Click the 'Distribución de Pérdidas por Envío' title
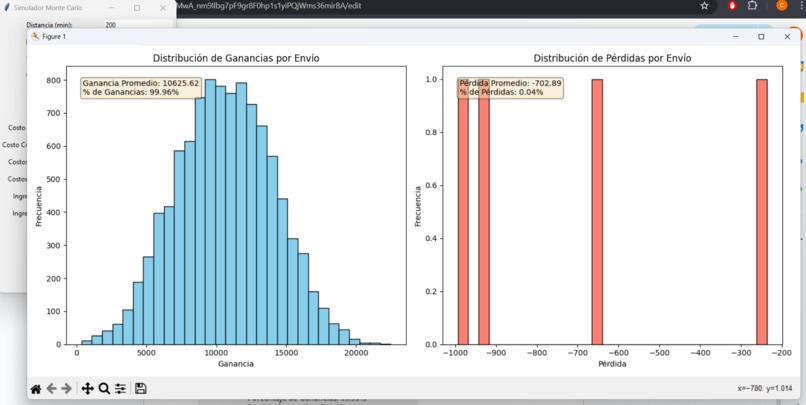Image resolution: width=806 pixels, height=405 pixels. [x=612, y=58]
